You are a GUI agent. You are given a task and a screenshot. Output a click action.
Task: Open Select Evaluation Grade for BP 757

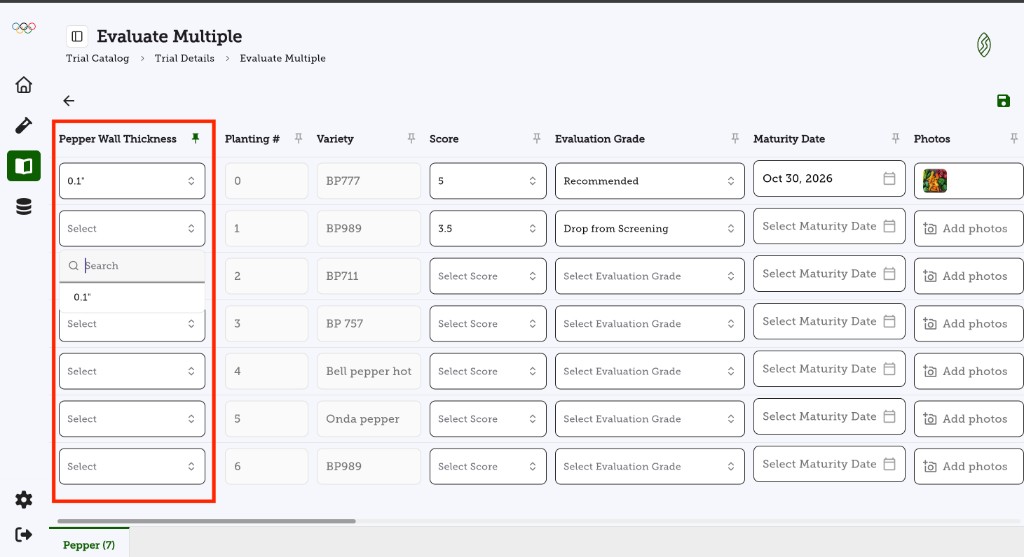point(650,324)
